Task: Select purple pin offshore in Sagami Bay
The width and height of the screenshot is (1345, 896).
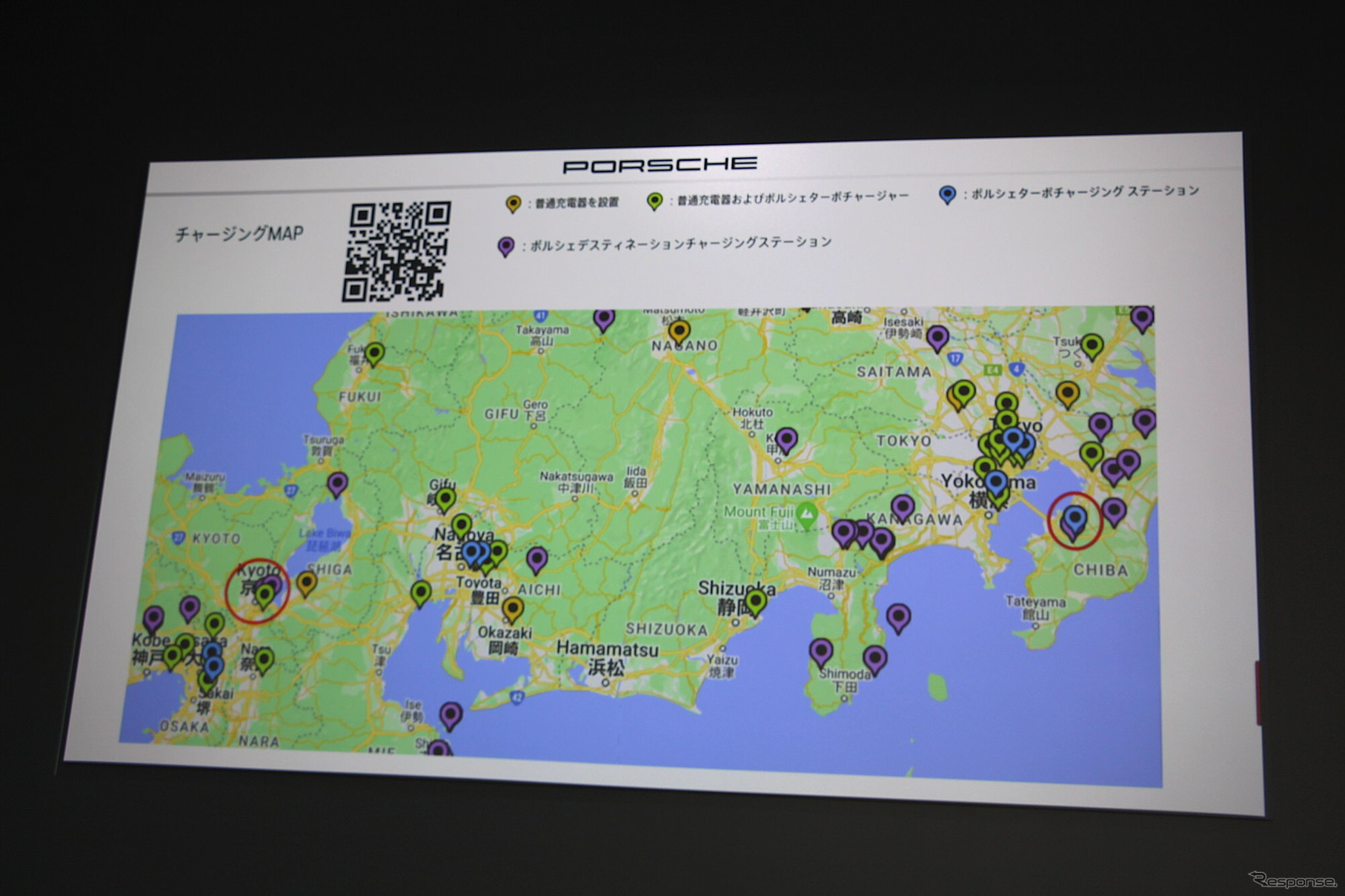Action: [x=898, y=617]
